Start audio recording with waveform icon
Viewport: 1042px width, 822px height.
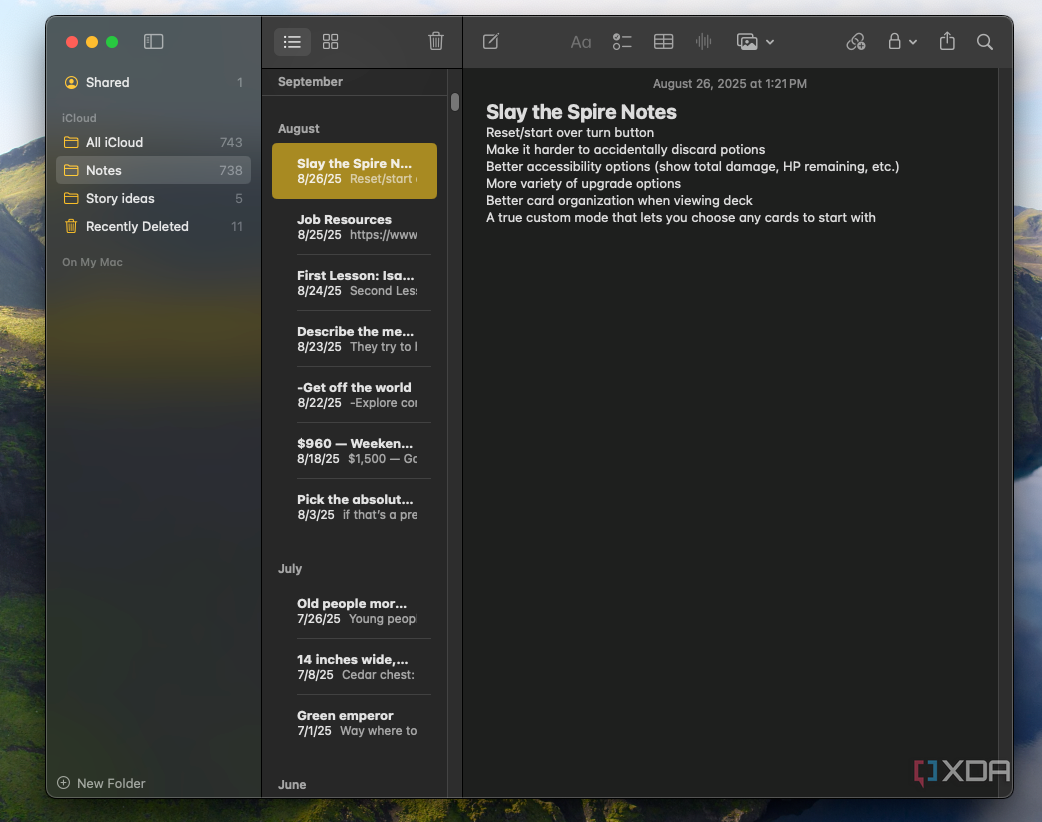704,42
